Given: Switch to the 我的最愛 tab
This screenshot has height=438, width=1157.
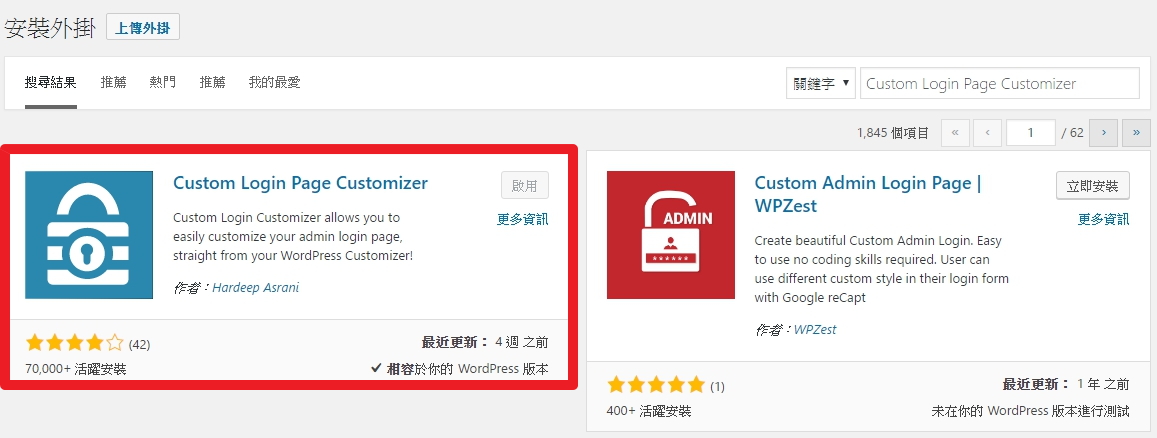Looking at the screenshot, I should (274, 82).
